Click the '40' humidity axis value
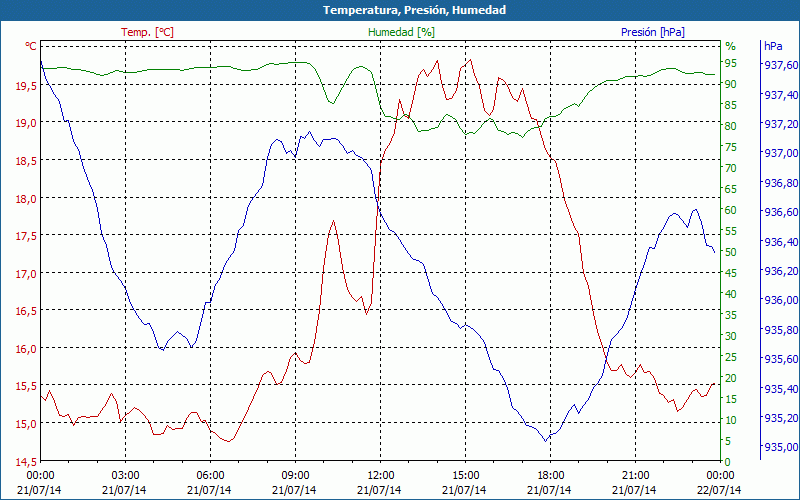800x500 pixels. point(731,294)
